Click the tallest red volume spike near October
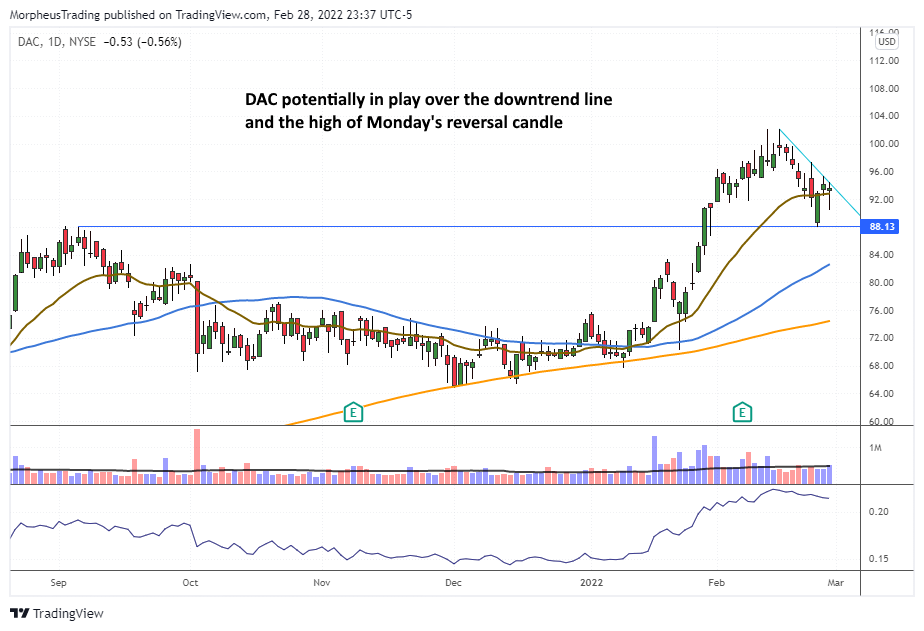Screen dimensions: 924x631 tap(196, 455)
